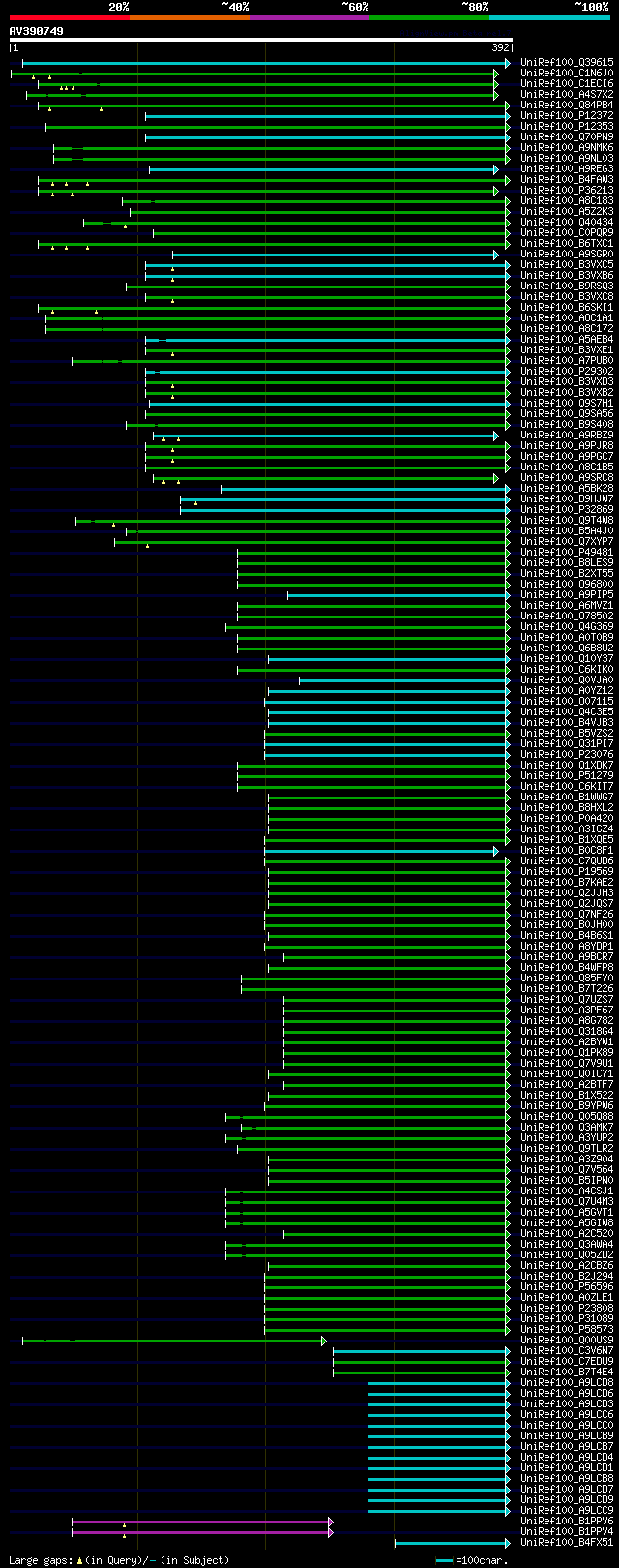This screenshot has height=1568, width=619.
Task: Open hit UniRef100_P29302
Action: [567, 371]
